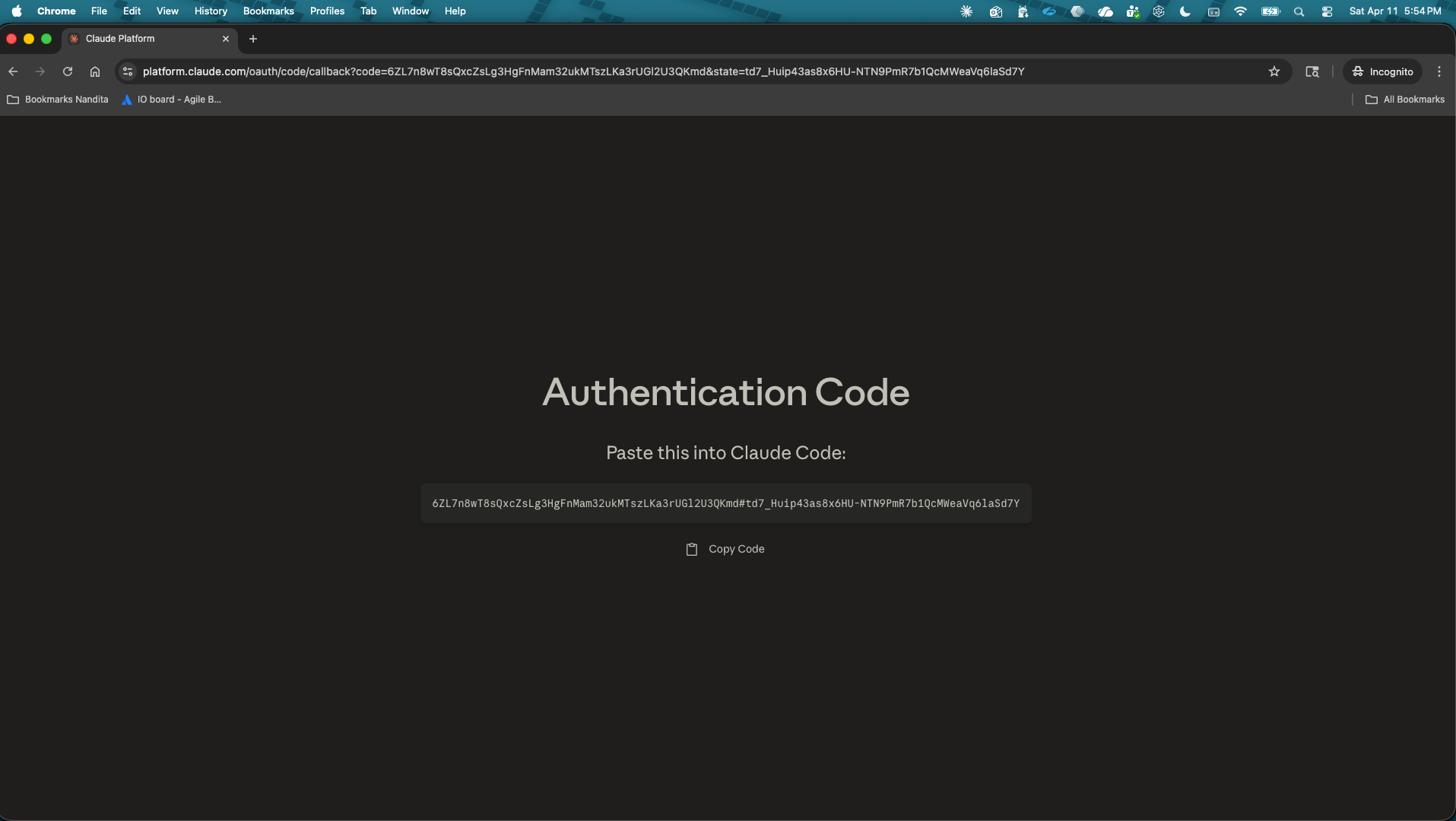Viewport: 1456px width, 821px height.
Task: Open the Help menu
Action: (x=455, y=11)
